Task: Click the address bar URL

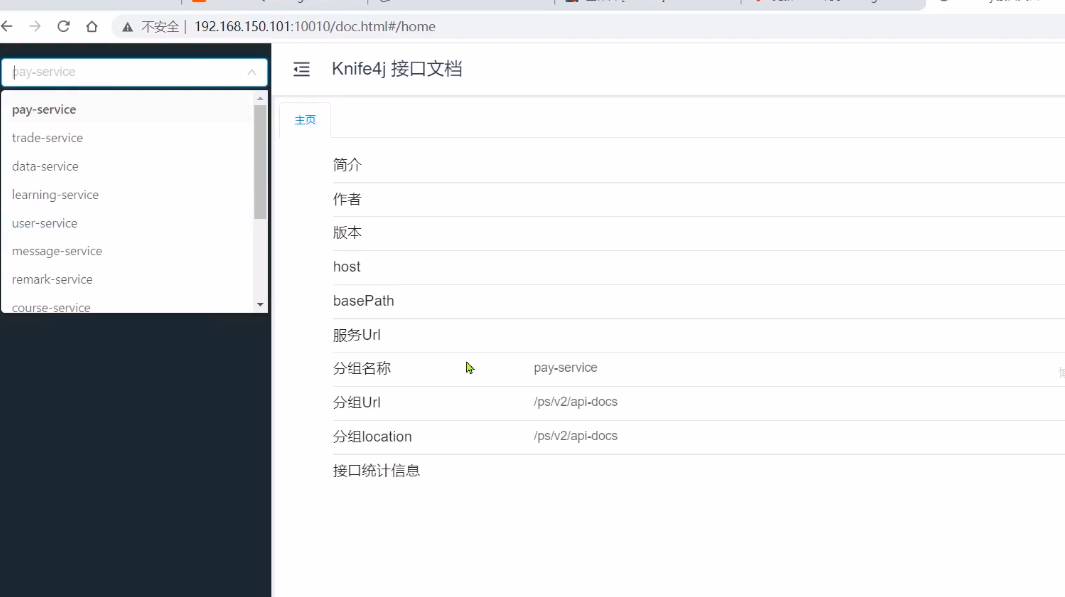Action: 314,26
